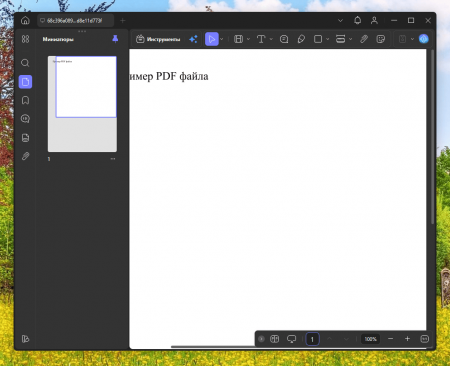Click the greyed save icon
The height and width of the screenshot is (366, 450).
click(402, 39)
